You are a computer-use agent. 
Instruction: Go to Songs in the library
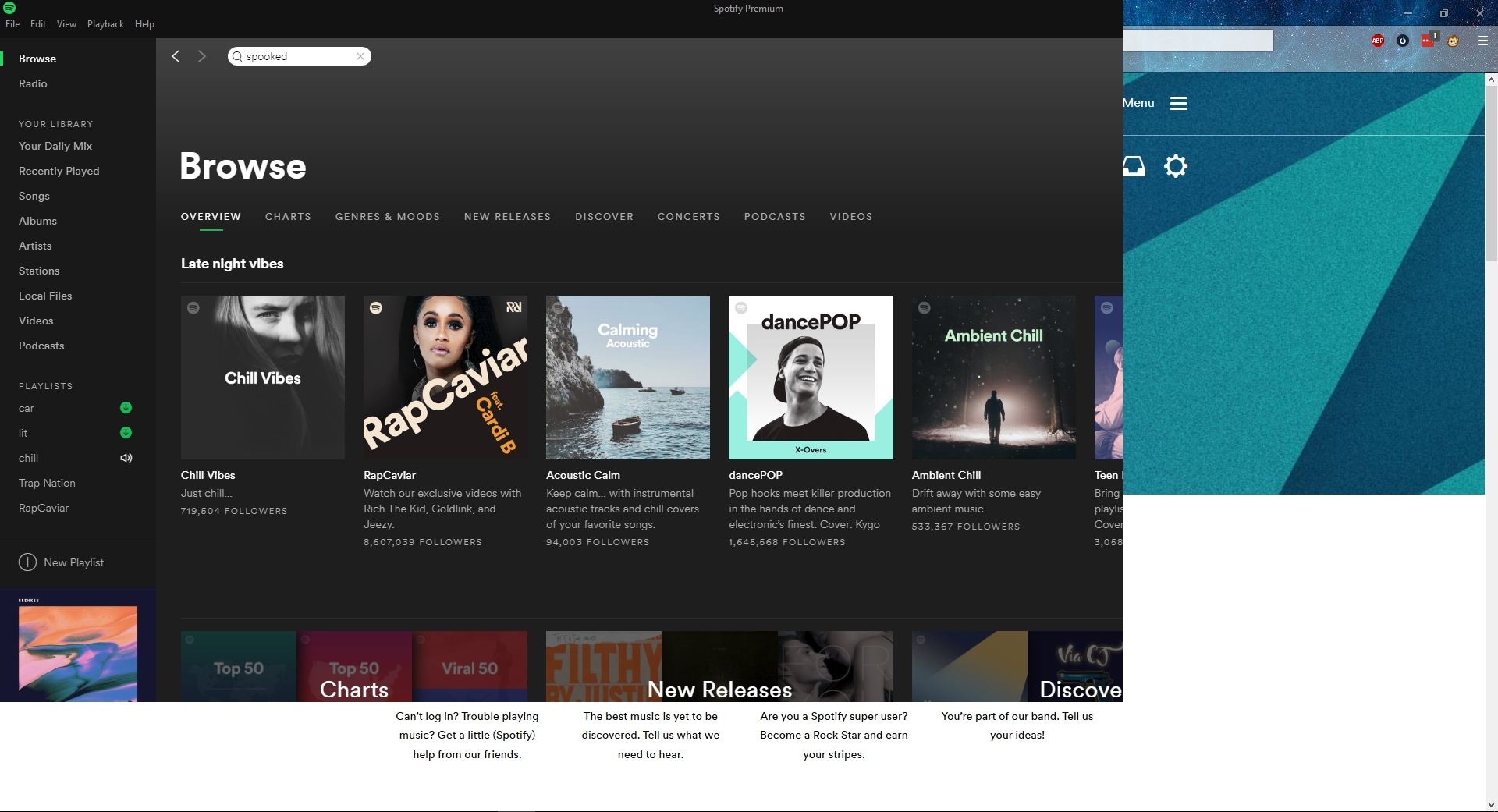tap(34, 196)
